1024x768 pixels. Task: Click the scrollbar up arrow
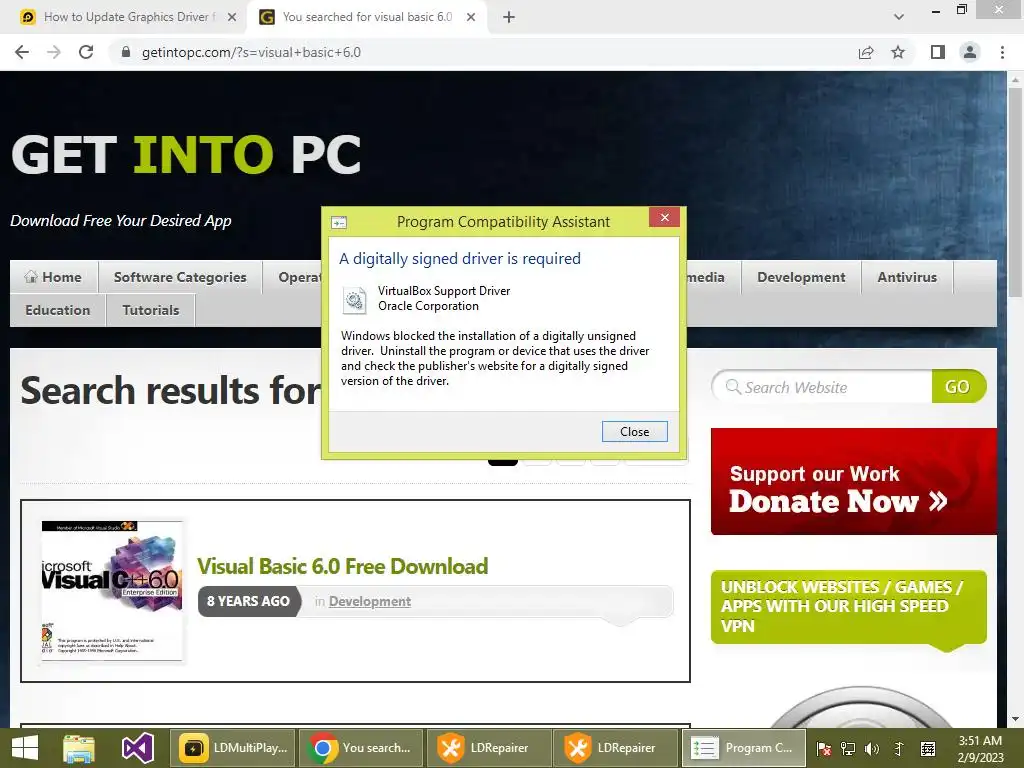point(1015,79)
